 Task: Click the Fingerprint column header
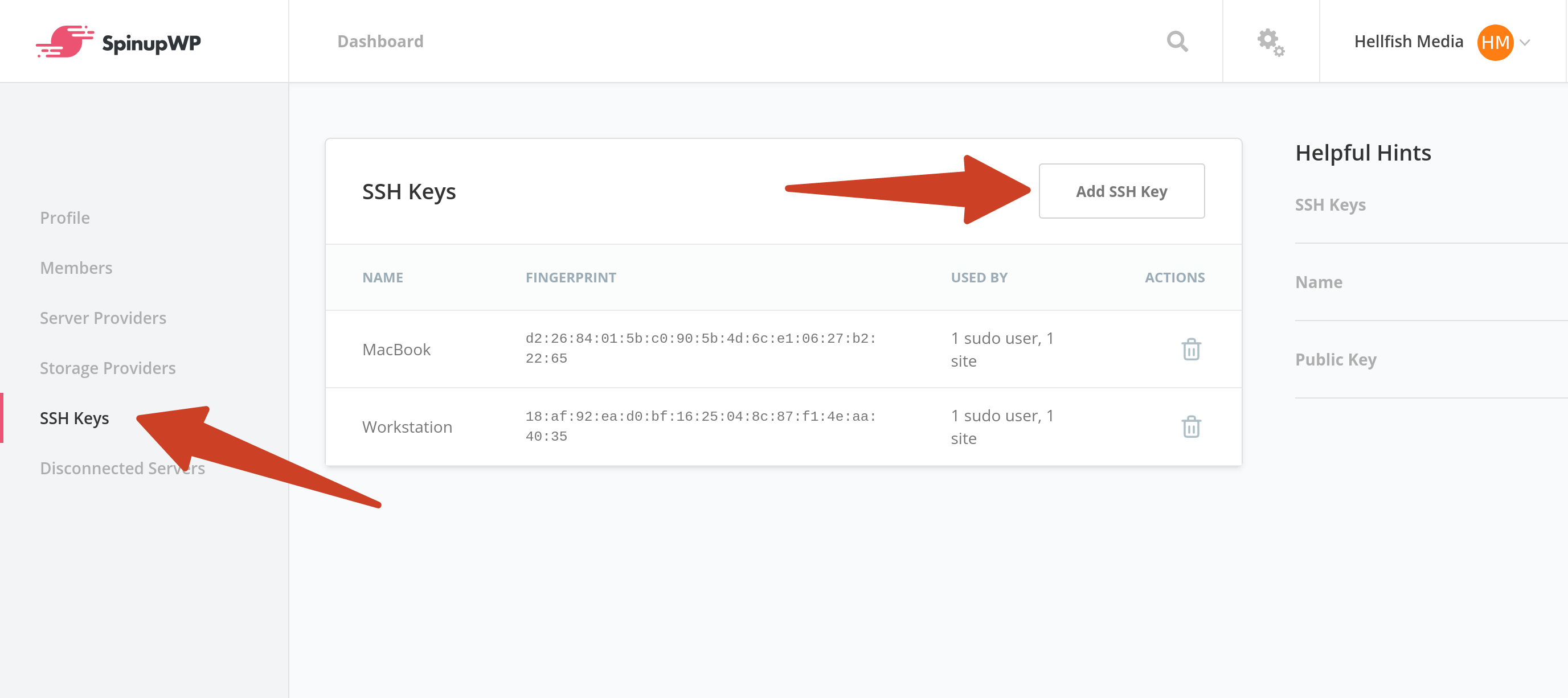(x=570, y=277)
